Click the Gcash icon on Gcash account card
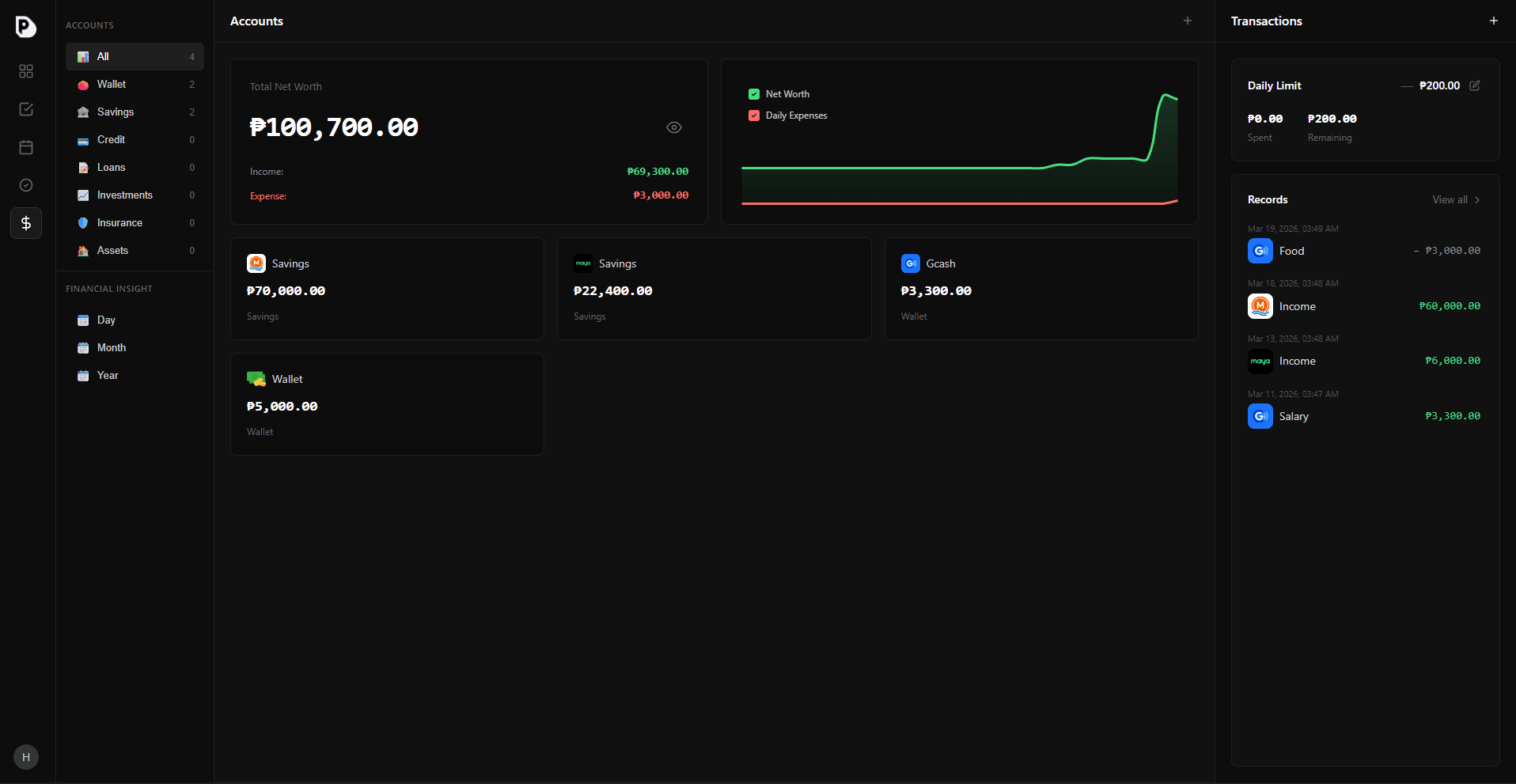 (910, 263)
